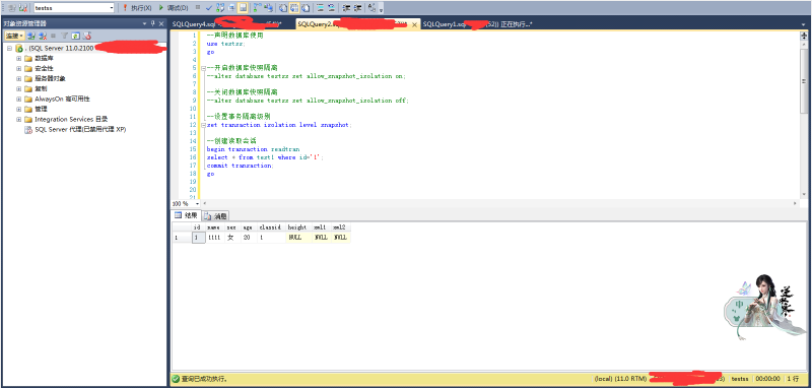Image resolution: width=812 pixels, height=388 pixels.
Task: Click the 调试(D) debug button
Action: (173, 8)
